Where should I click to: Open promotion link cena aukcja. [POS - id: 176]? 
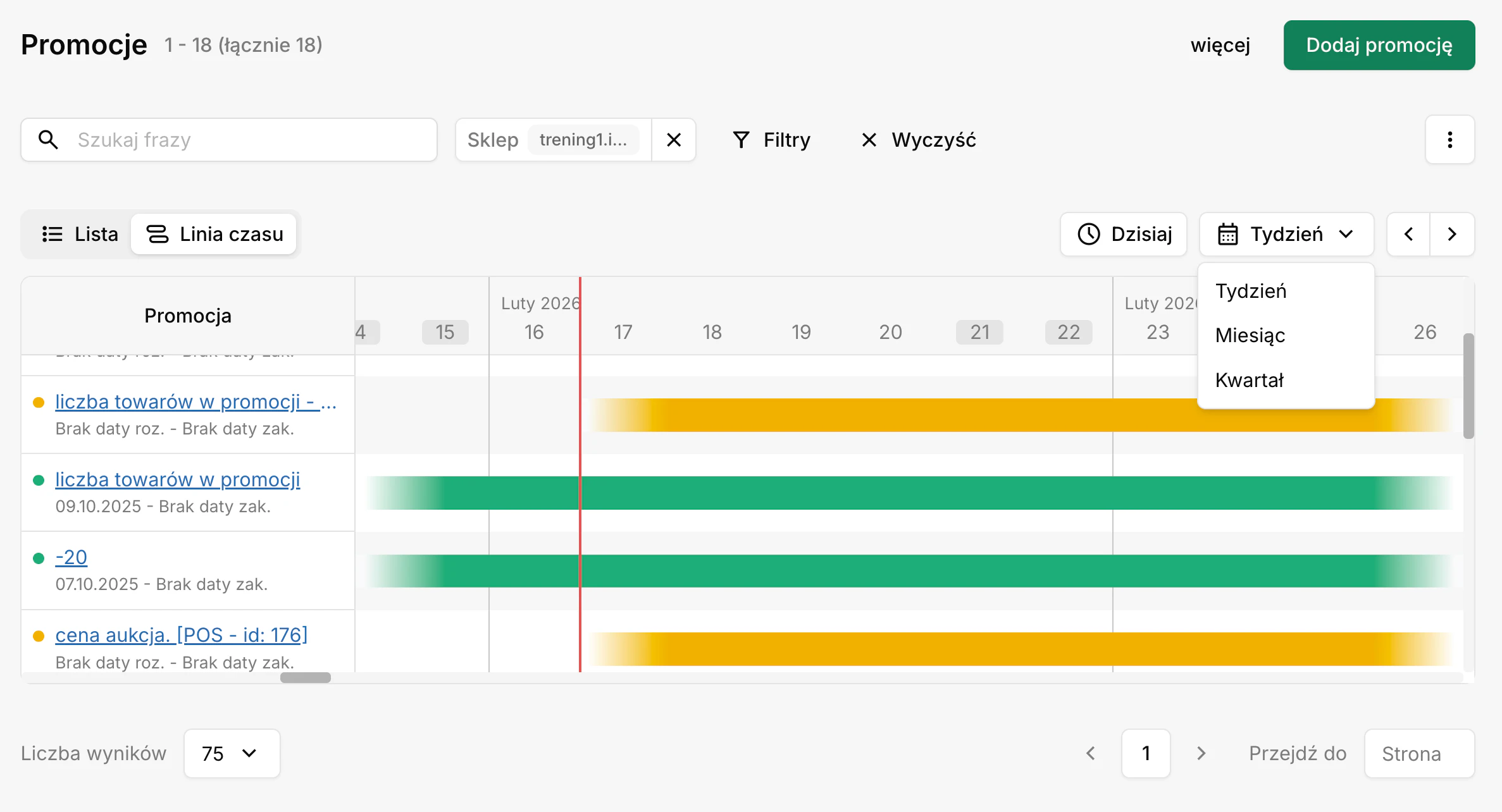pos(181,634)
